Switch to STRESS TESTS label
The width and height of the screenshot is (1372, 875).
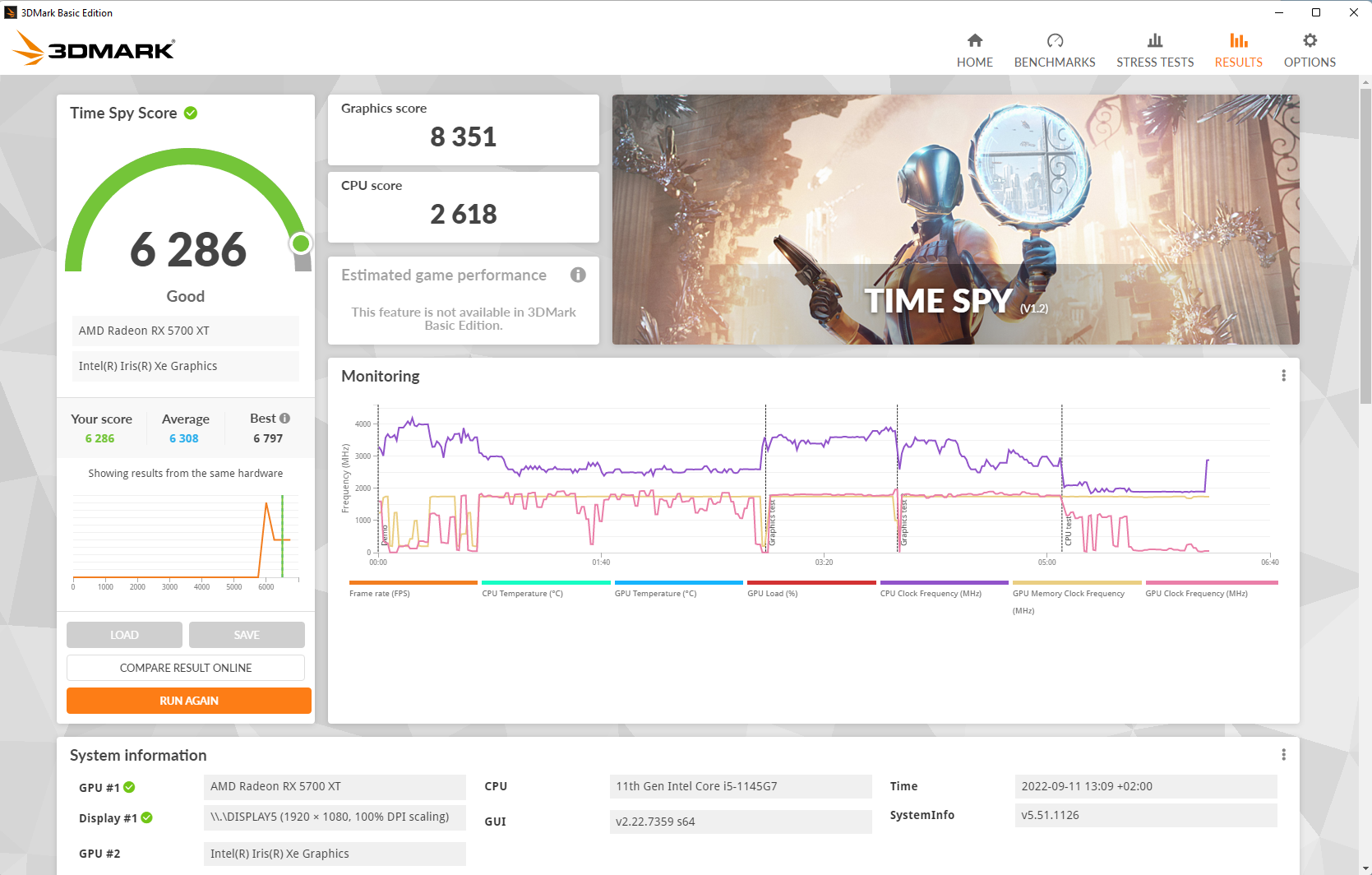[1155, 62]
